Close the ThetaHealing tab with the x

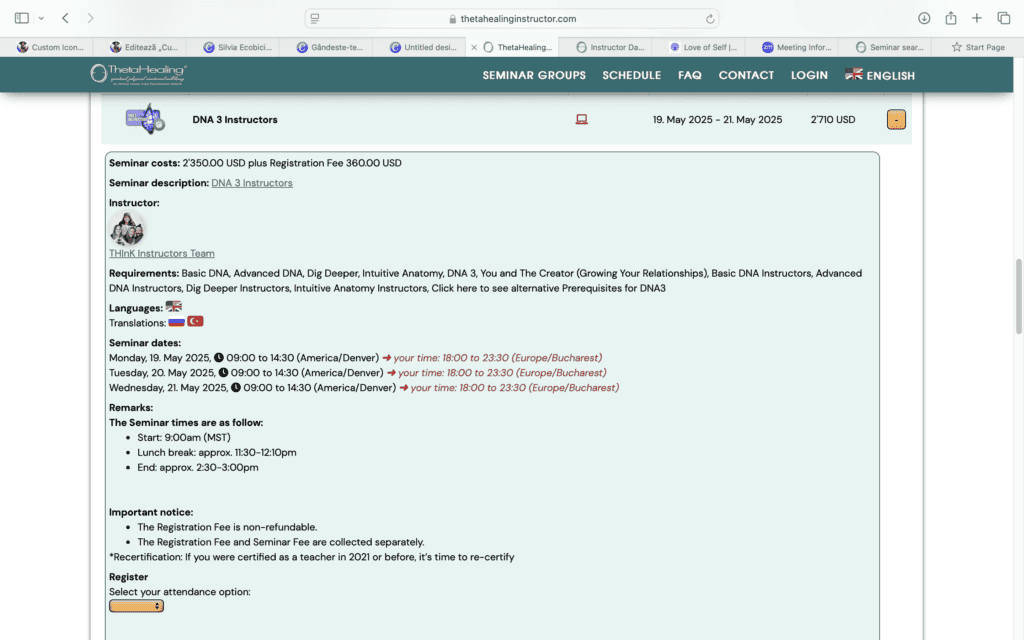(x=474, y=47)
